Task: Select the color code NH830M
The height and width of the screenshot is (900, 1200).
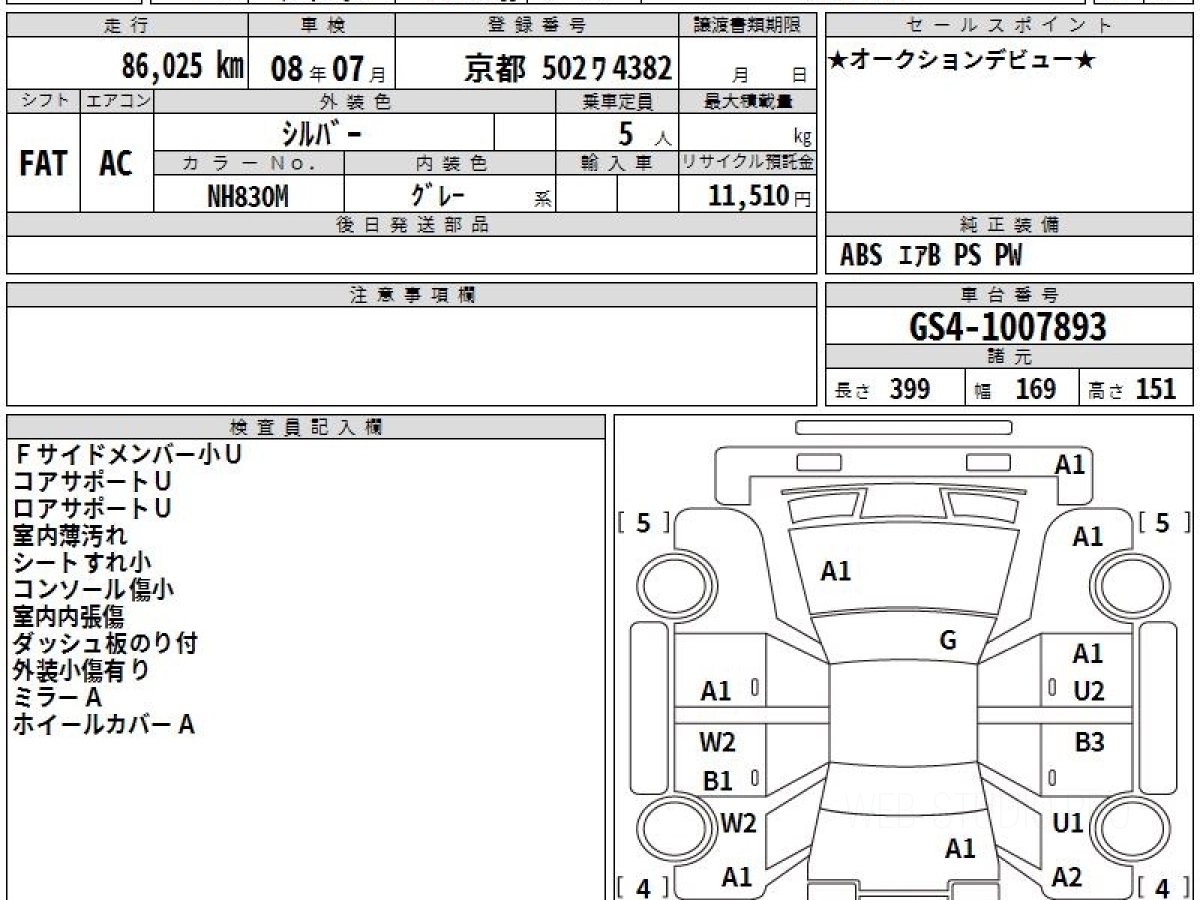Action: (x=248, y=197)
